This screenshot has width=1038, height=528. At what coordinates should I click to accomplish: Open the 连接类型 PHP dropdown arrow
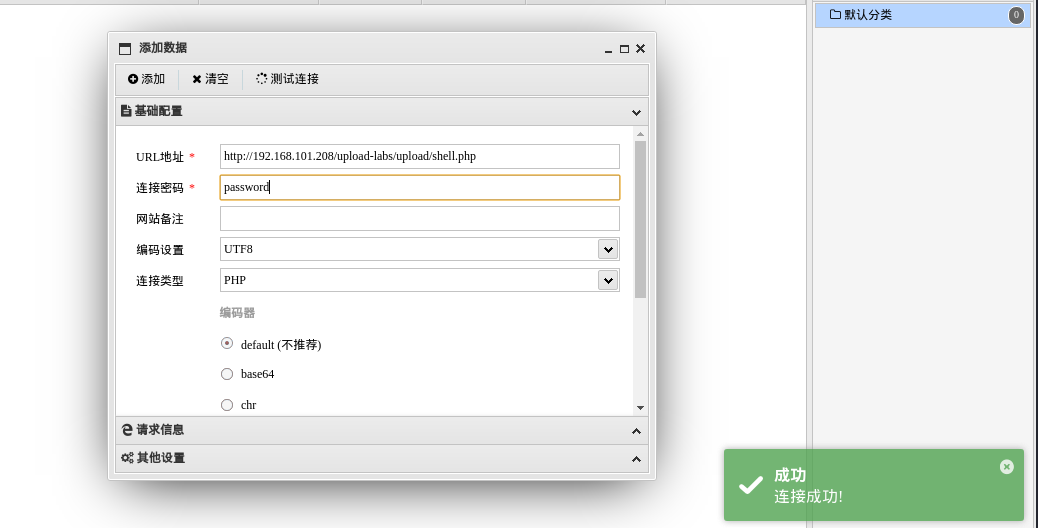click(x=608, y=280)
